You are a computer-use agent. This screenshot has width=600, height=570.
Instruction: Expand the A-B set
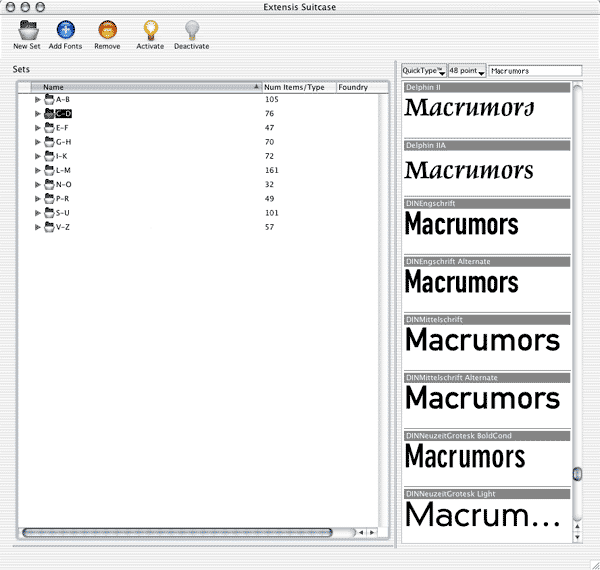(x=38, y=100)
